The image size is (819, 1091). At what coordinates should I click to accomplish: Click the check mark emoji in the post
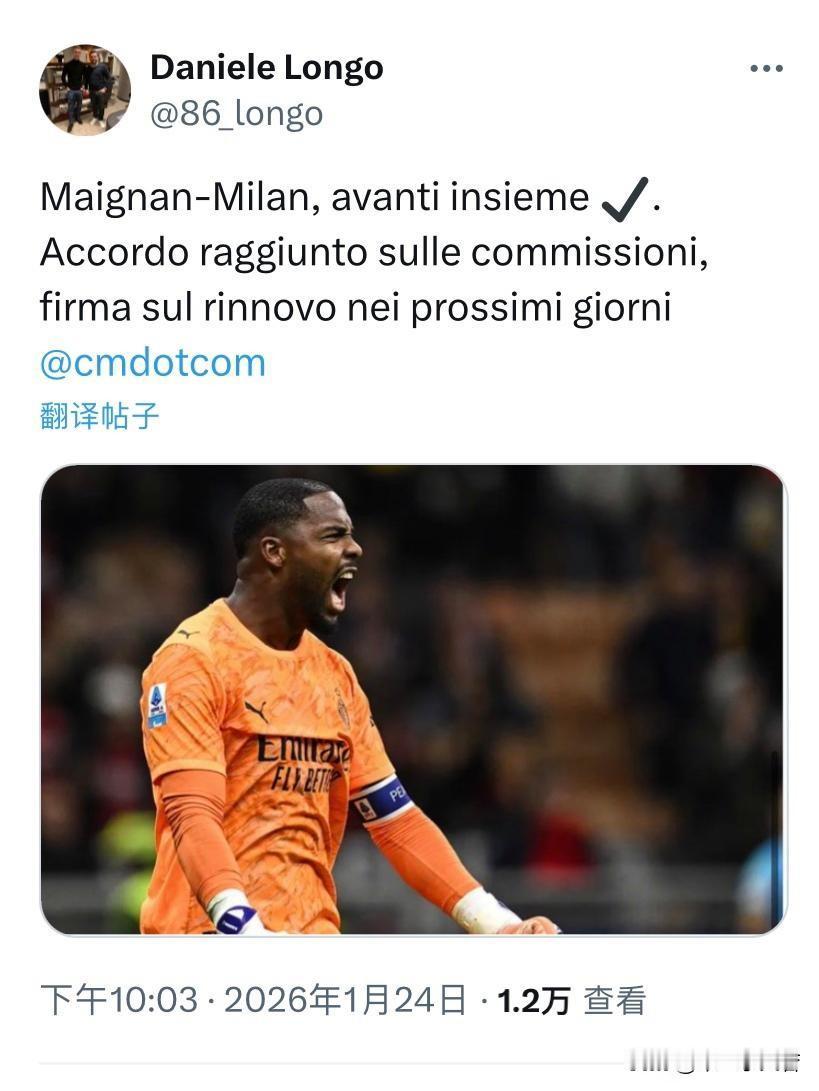point(625,198)
